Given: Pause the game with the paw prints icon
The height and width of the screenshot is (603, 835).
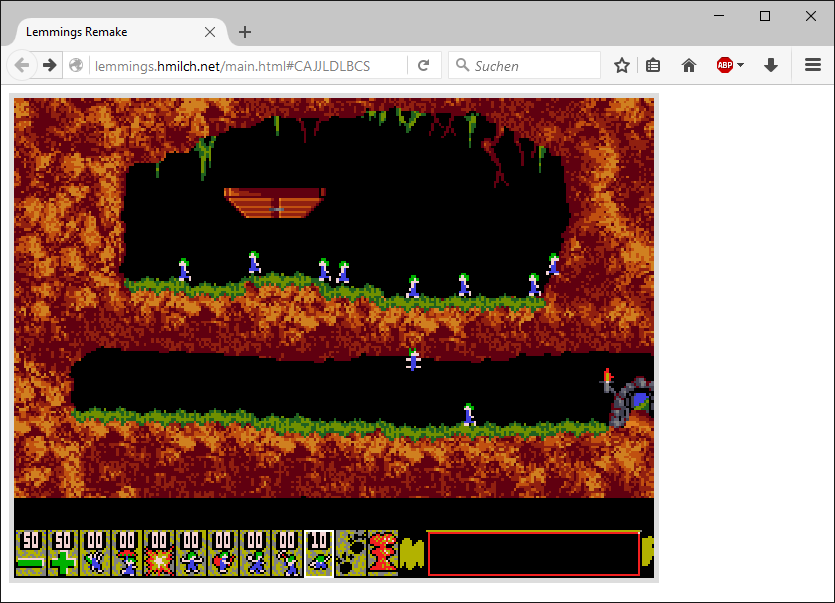Looking at the screenshot, I should click(x=350, y=553).
